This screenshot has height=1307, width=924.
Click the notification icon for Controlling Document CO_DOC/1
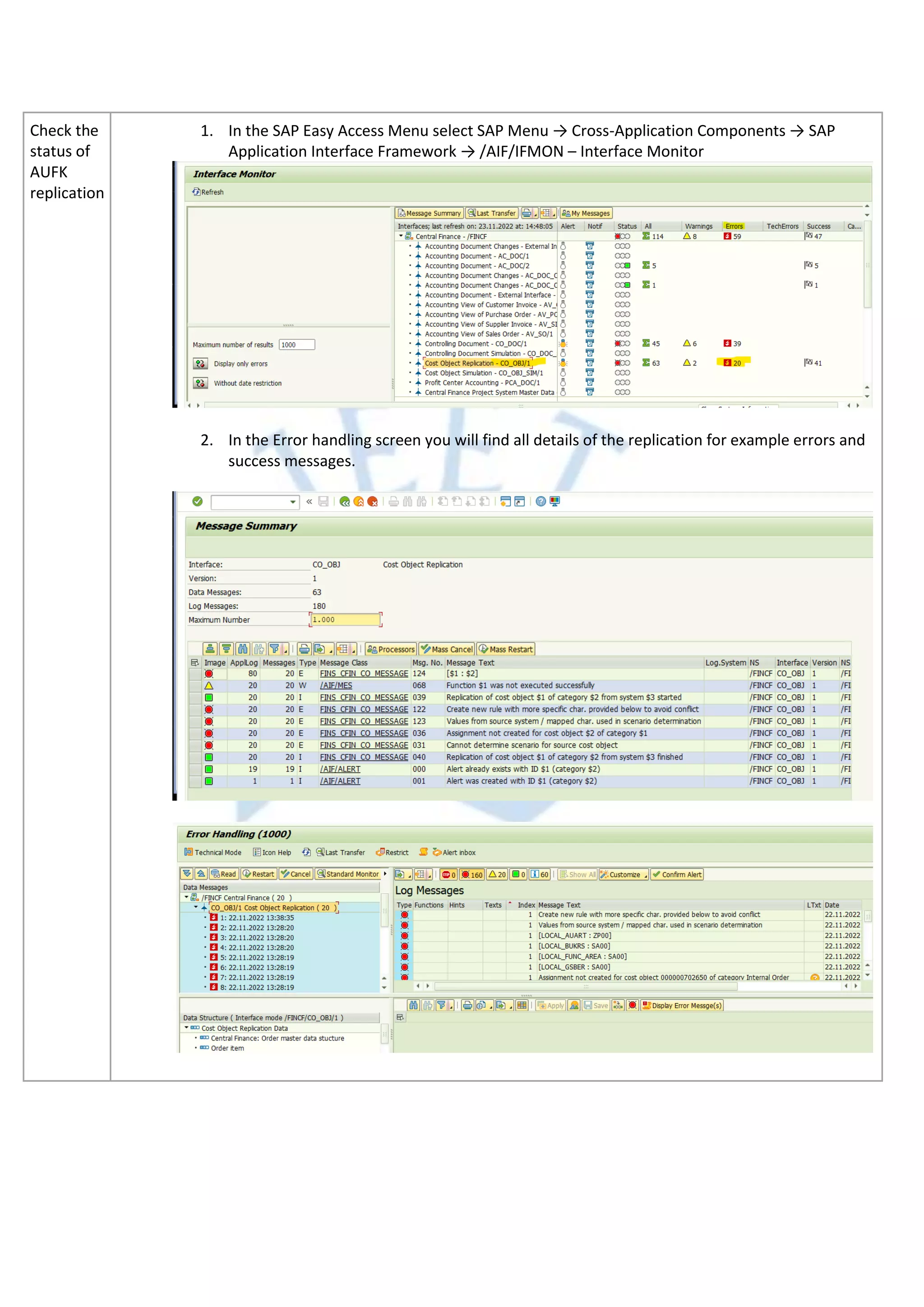(x=590, y=344)
